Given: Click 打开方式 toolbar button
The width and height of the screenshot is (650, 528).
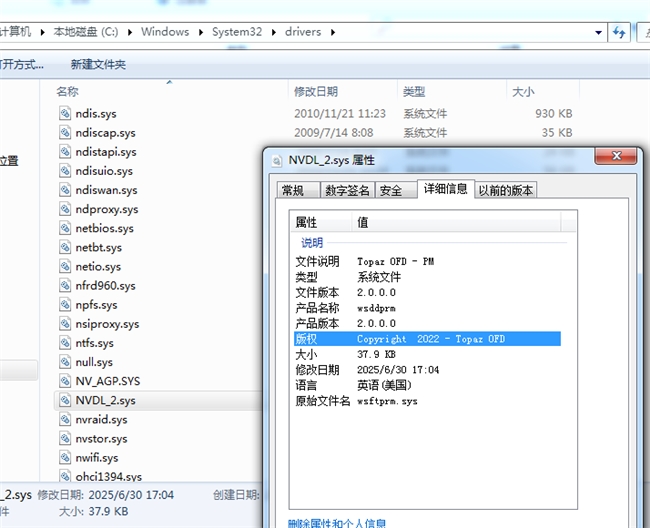Looking at the screenshot, I should (22, 64).
